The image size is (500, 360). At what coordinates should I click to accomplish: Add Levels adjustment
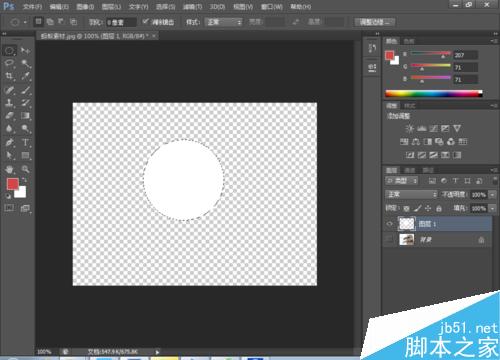pos(422,129)
